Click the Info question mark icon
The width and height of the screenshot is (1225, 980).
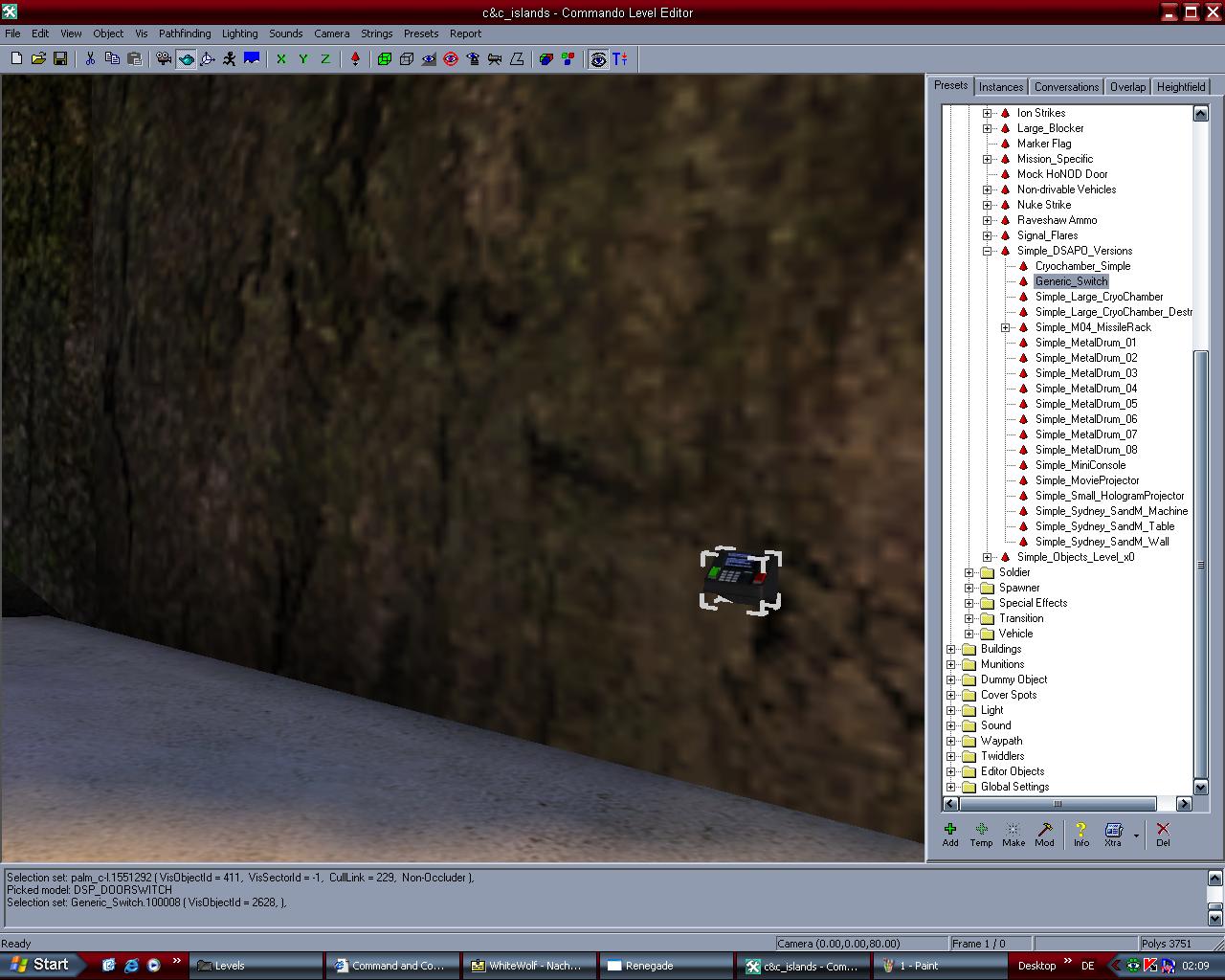[1080, 834]
